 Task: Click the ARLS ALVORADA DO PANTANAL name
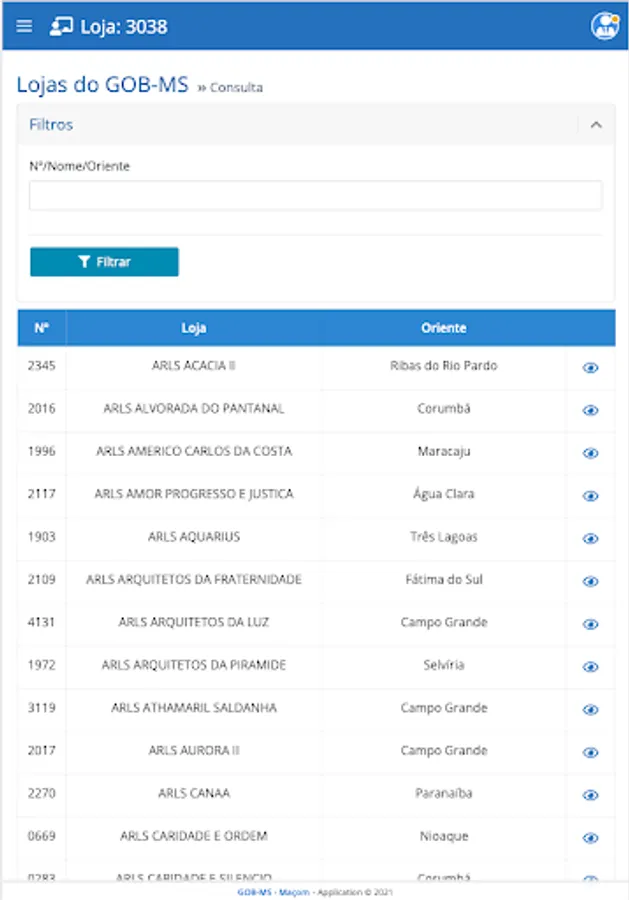[194, 408]
